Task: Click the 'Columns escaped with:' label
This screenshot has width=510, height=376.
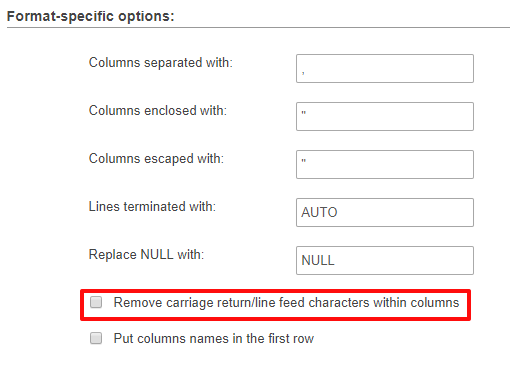Action: coord(156,159)
